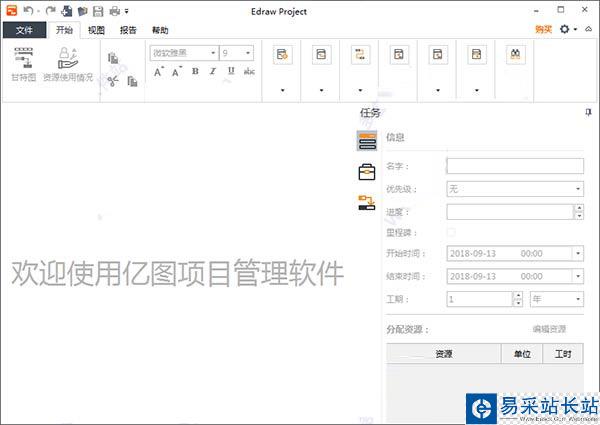Click the Paste icon beside the scissors
Viewport: 600px width, 425px height.
click(x=132, y=81)
